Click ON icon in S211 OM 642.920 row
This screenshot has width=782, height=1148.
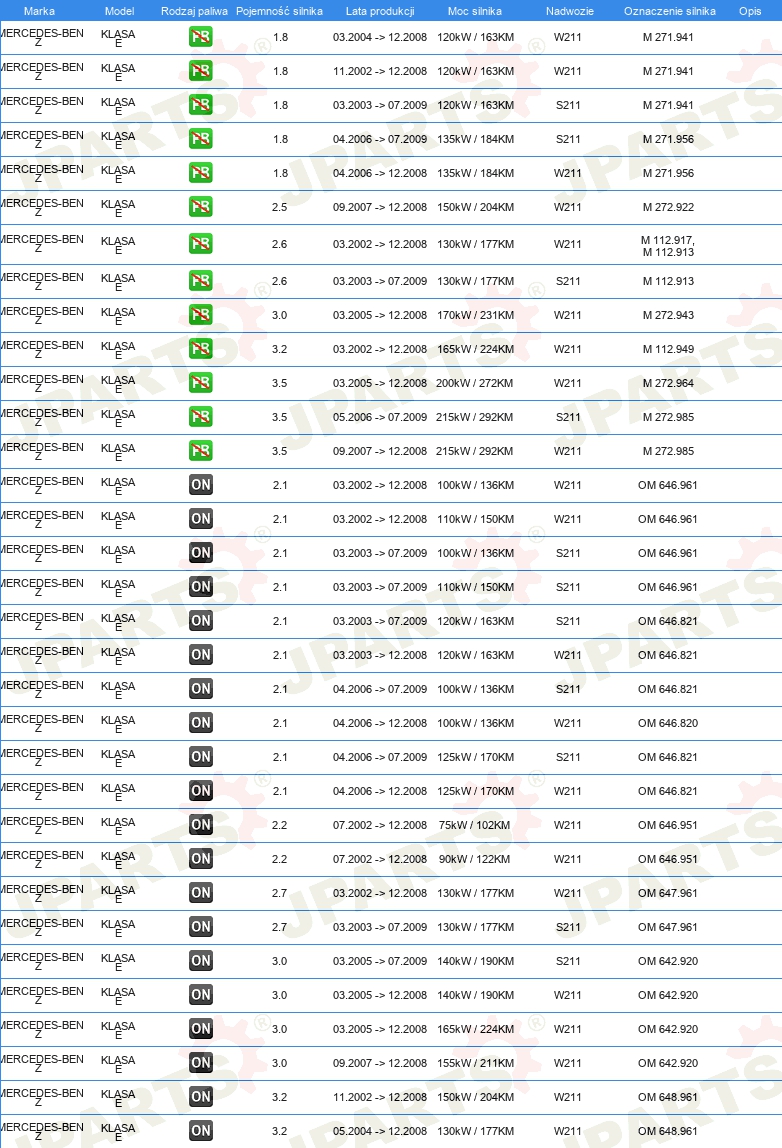tap(201, 961)
